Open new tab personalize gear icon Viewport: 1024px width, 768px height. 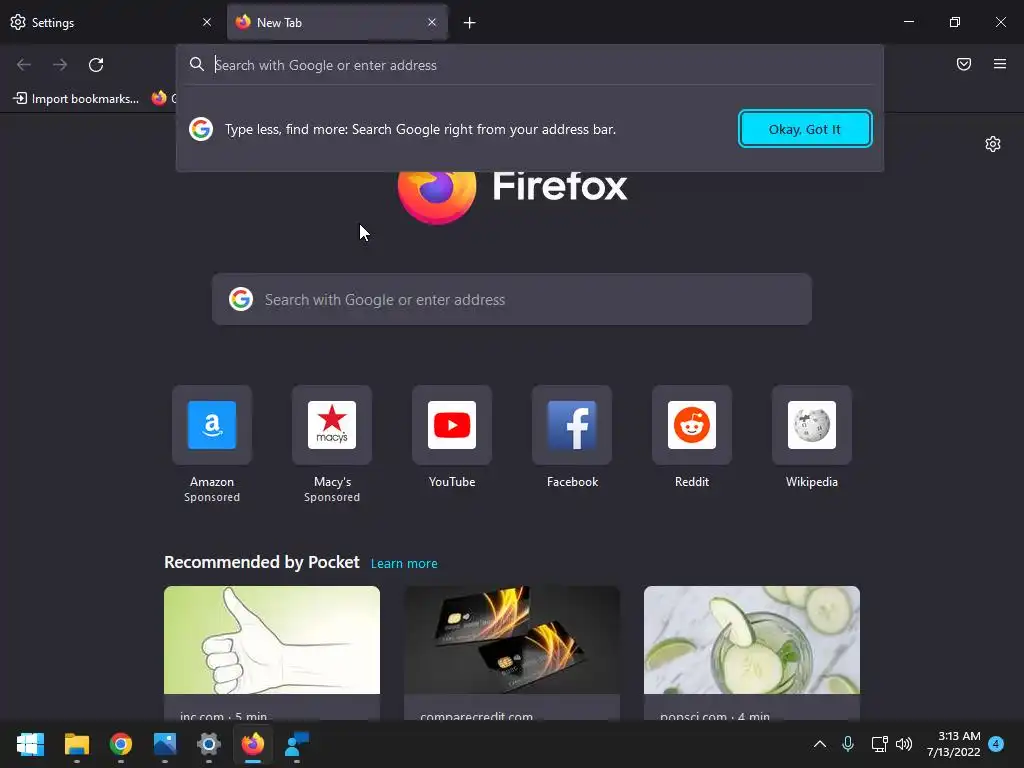pos(993,144)
